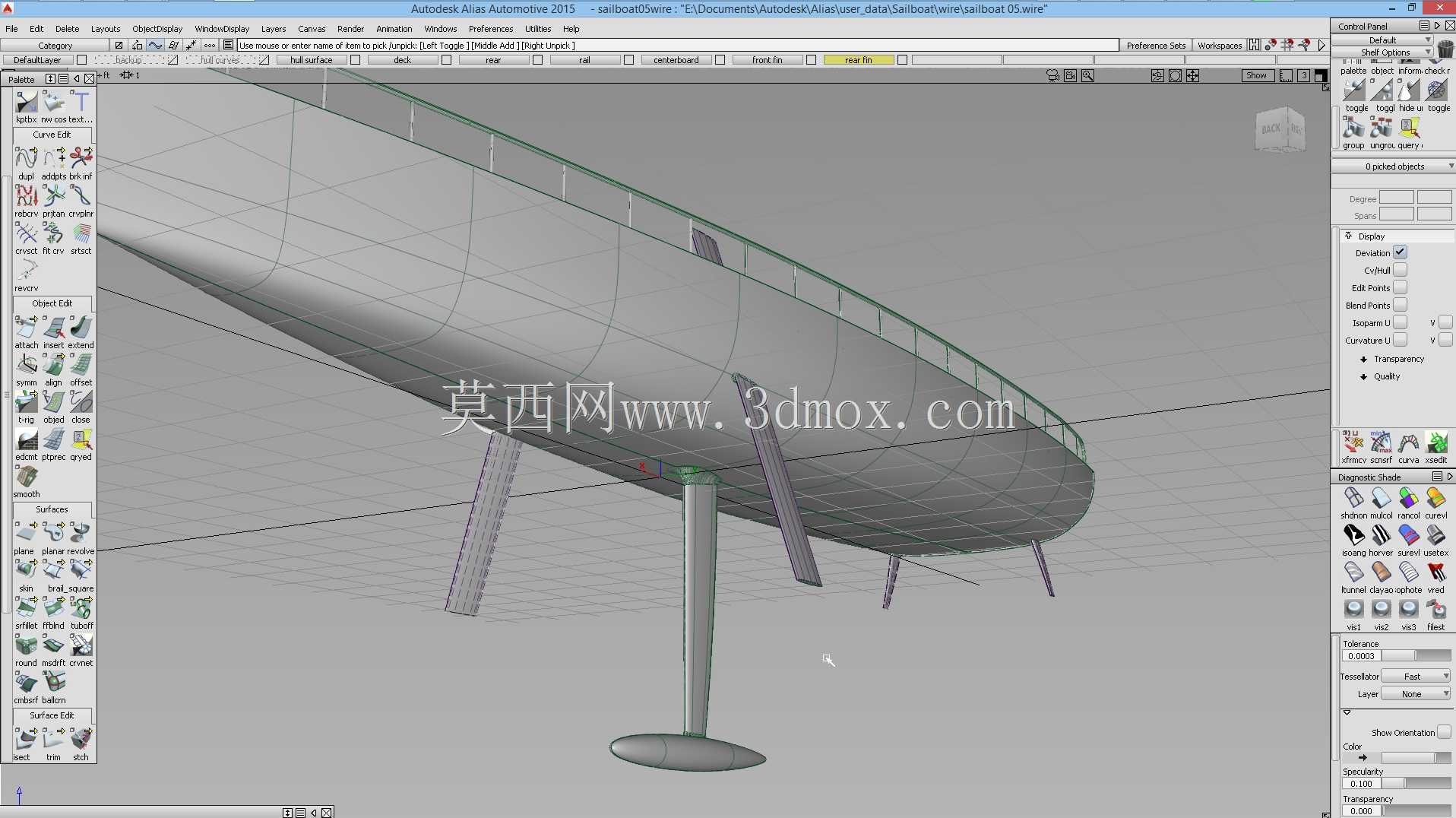Select the align tool
The width and height of the screenshot is (1456, 818).
(53, 364)
